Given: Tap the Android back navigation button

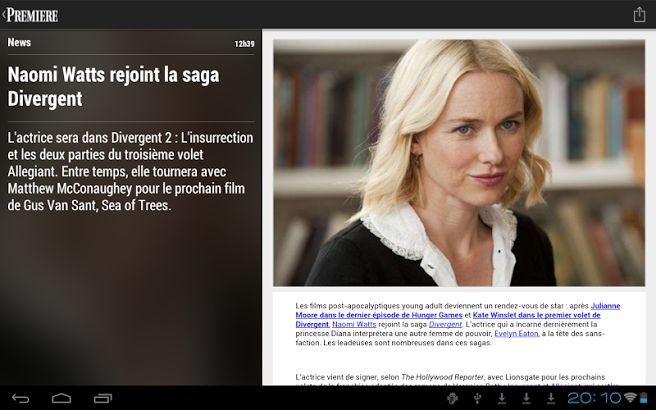Looking at the screenshot, I should (20, 398).
